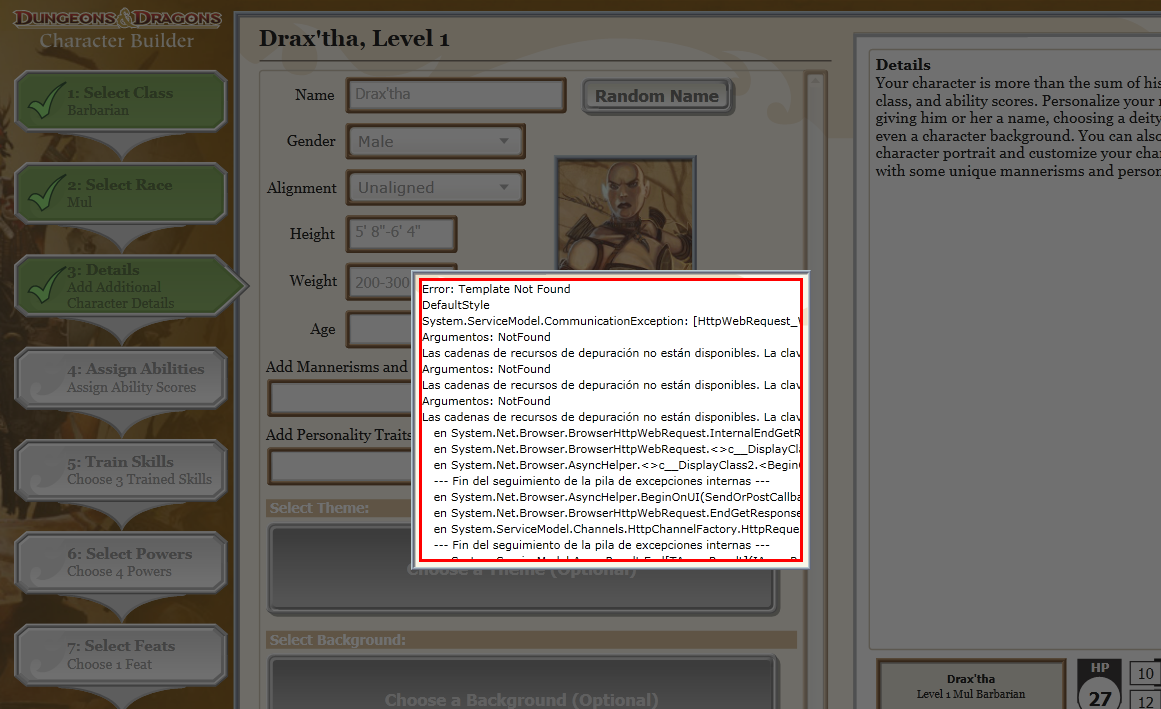1161x709 pixels.
Task: Click the Select Background header
Action: (x=531, y=639)
